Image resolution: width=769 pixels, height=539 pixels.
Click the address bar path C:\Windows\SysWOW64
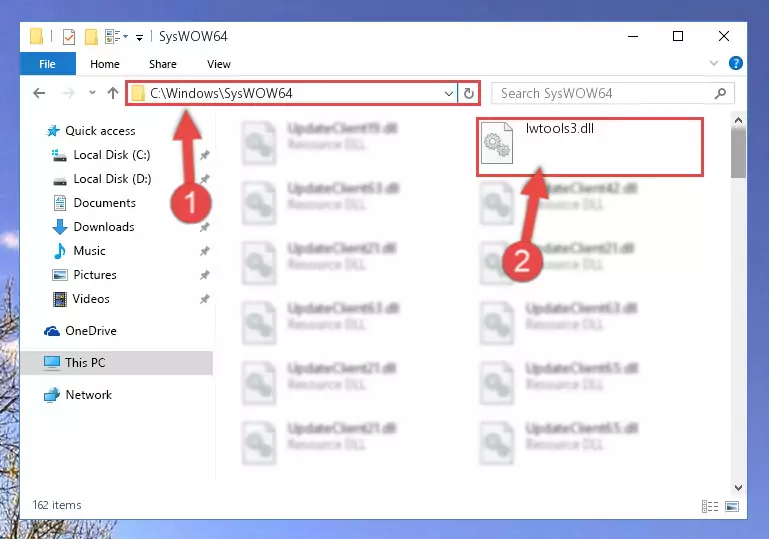[x=221, y=93]
